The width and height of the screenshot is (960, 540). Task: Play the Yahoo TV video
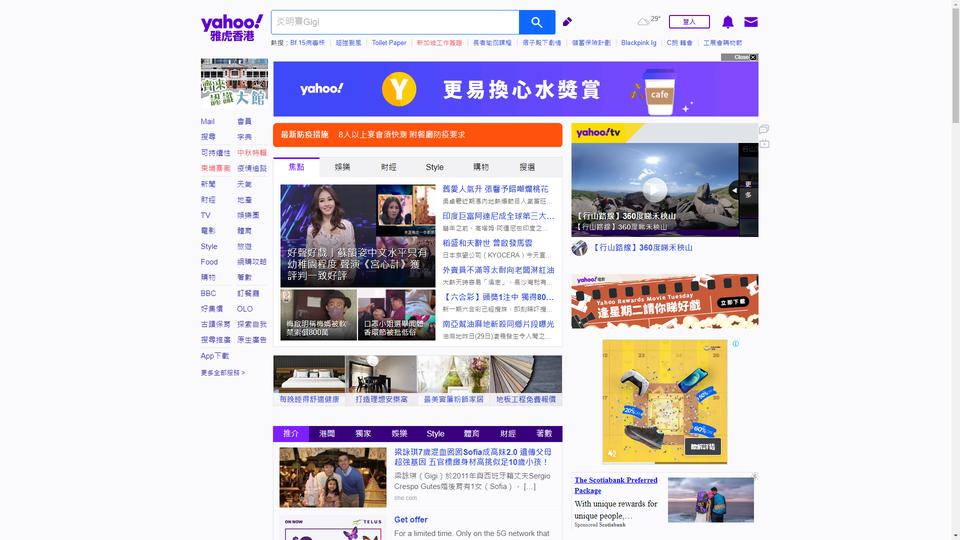654,189
